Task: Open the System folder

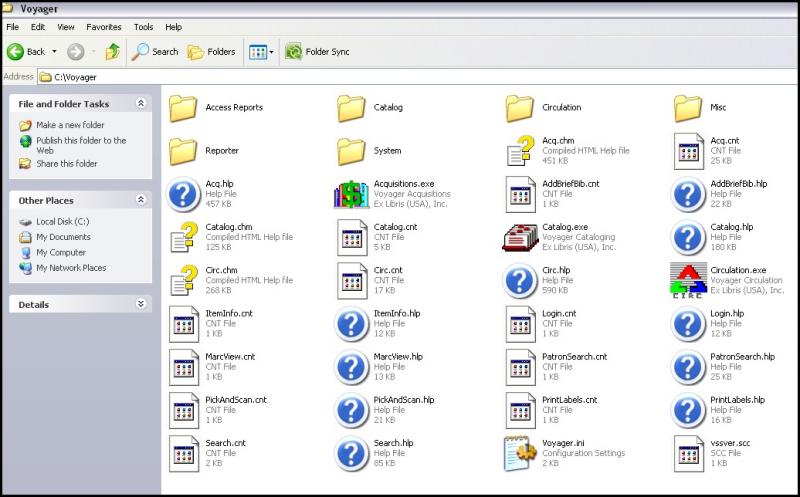Action: [352, 151]
